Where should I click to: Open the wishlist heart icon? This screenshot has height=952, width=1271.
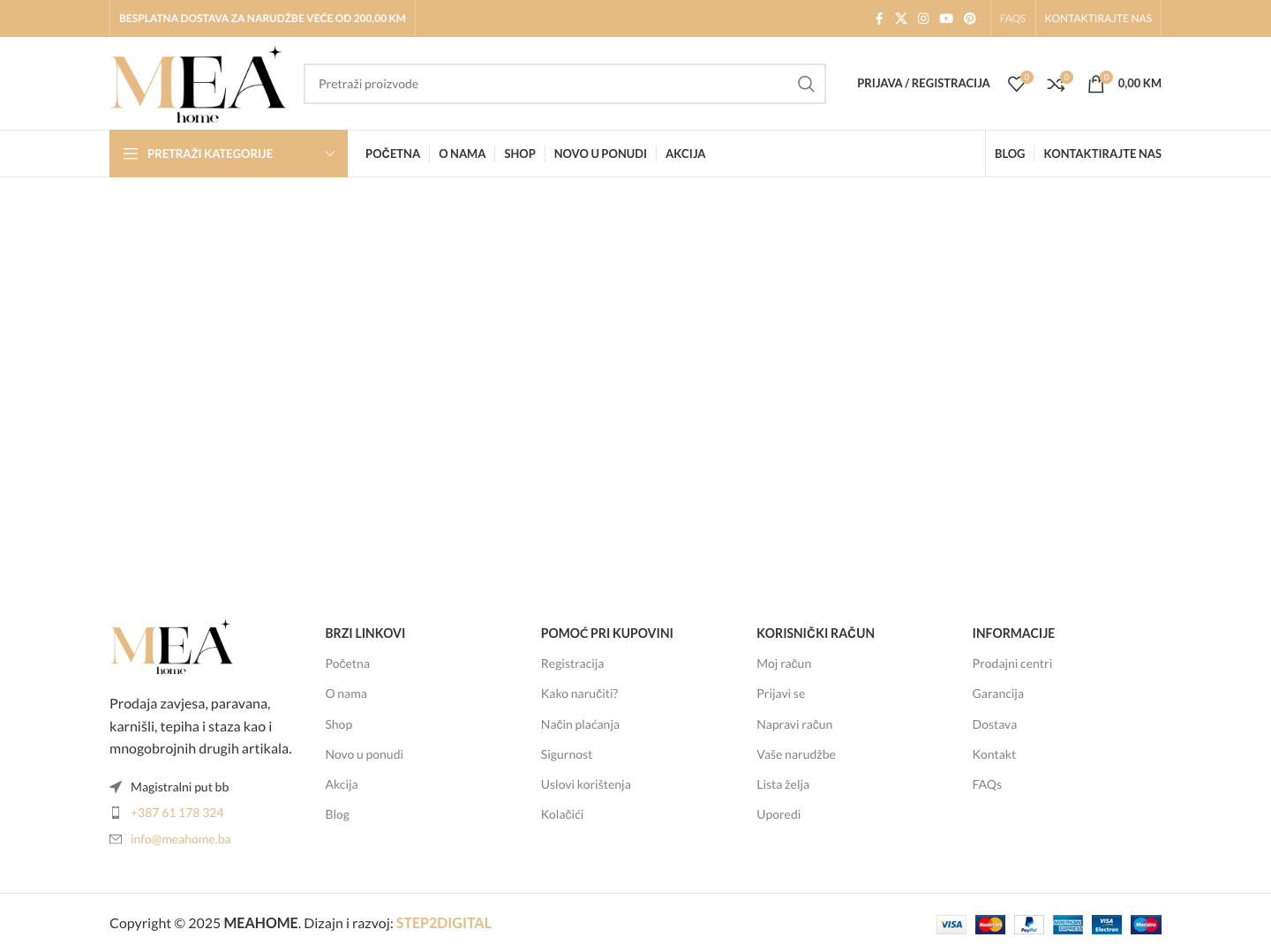1017,84
